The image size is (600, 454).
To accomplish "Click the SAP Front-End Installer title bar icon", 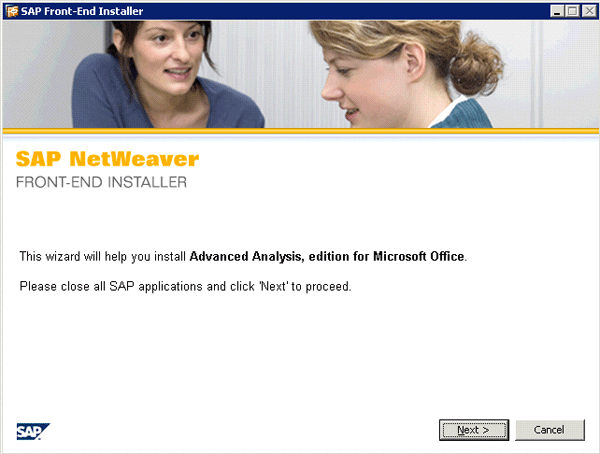I will (x=12, y=11).
